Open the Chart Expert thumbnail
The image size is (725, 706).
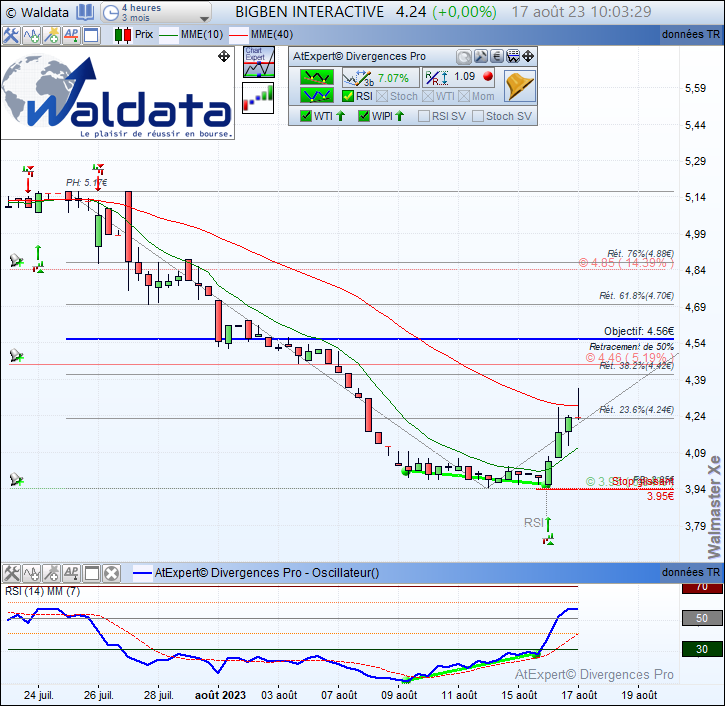coord(258,61)
